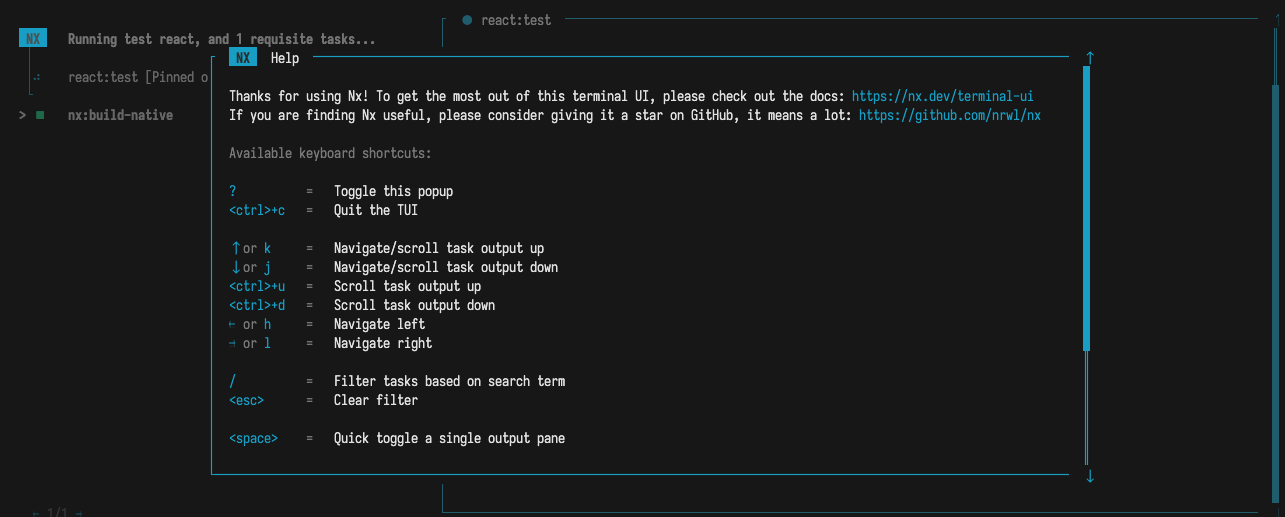Click the left arrow next to 1/1 pagination

pos(36,513)
